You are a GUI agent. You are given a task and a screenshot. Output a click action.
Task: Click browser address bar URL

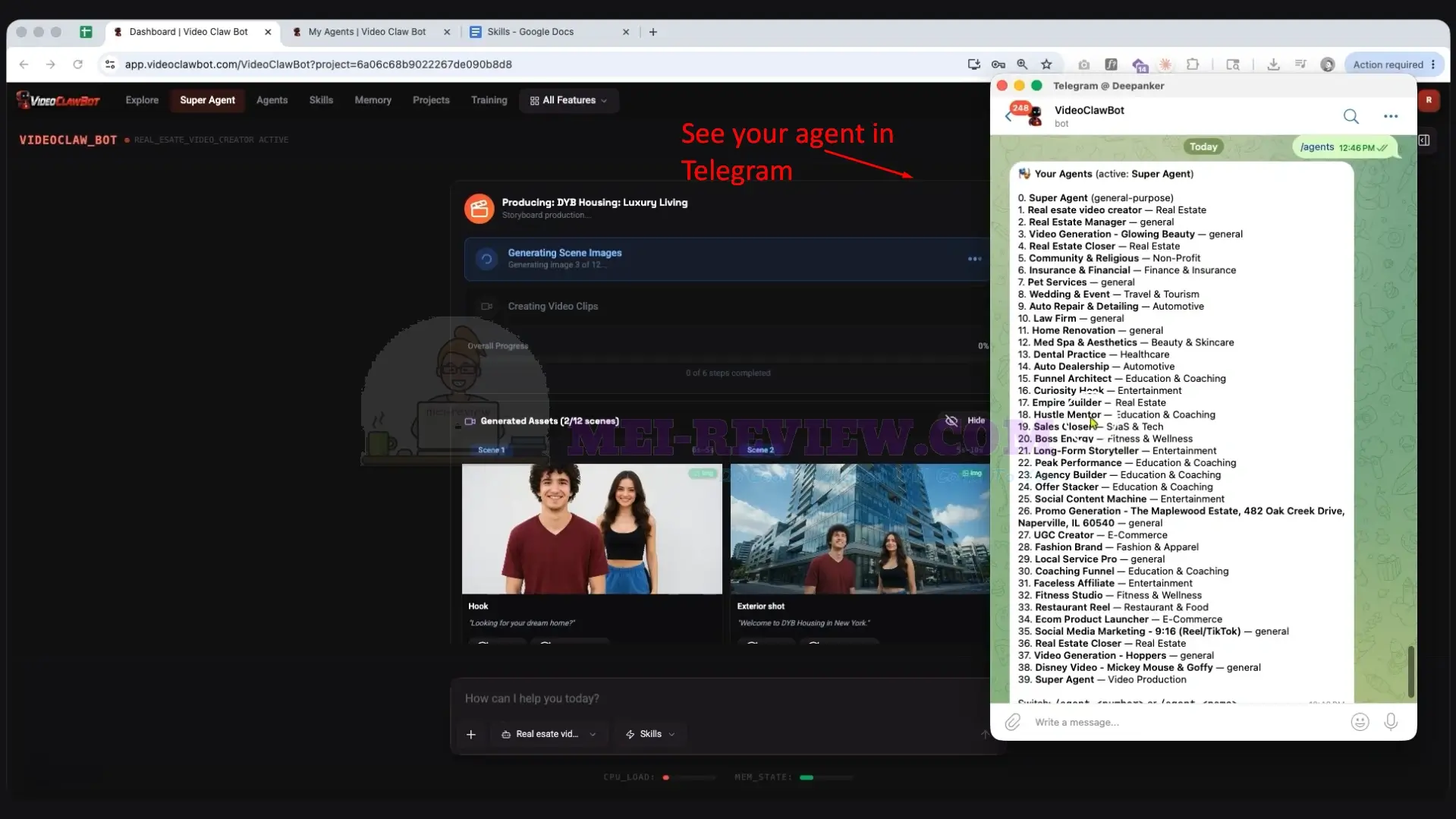pyautogui.click(x=319, y=65)
